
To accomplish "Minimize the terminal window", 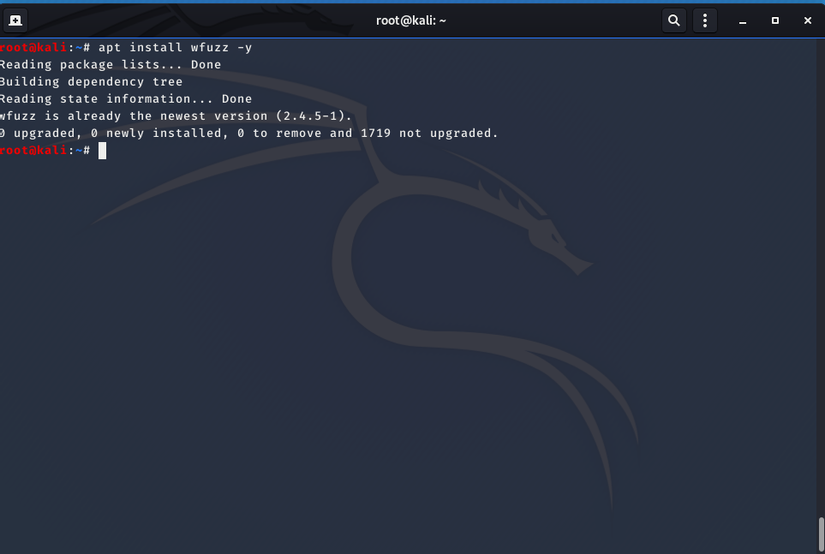I will 742,21.
